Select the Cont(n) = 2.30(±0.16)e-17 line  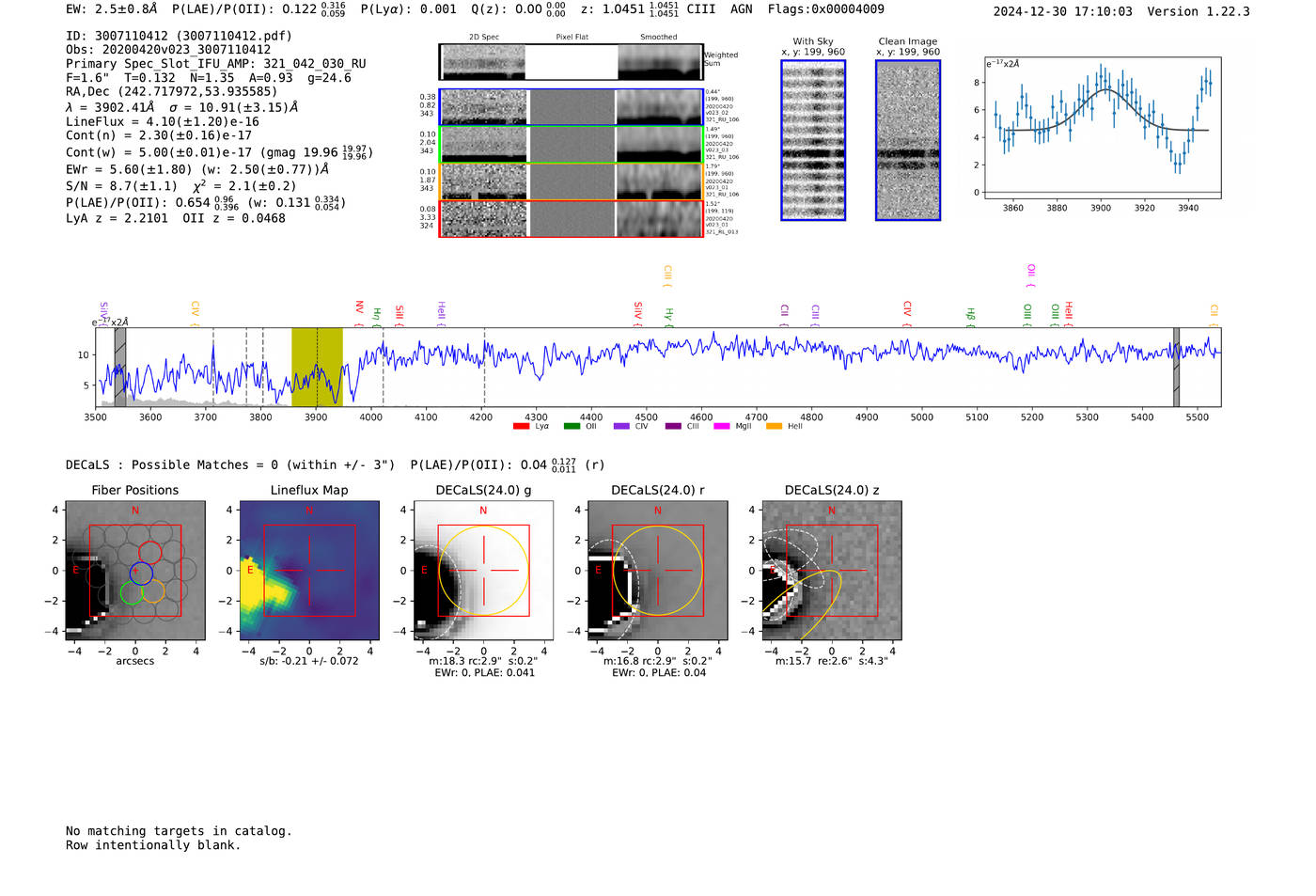tap(159, 135)
